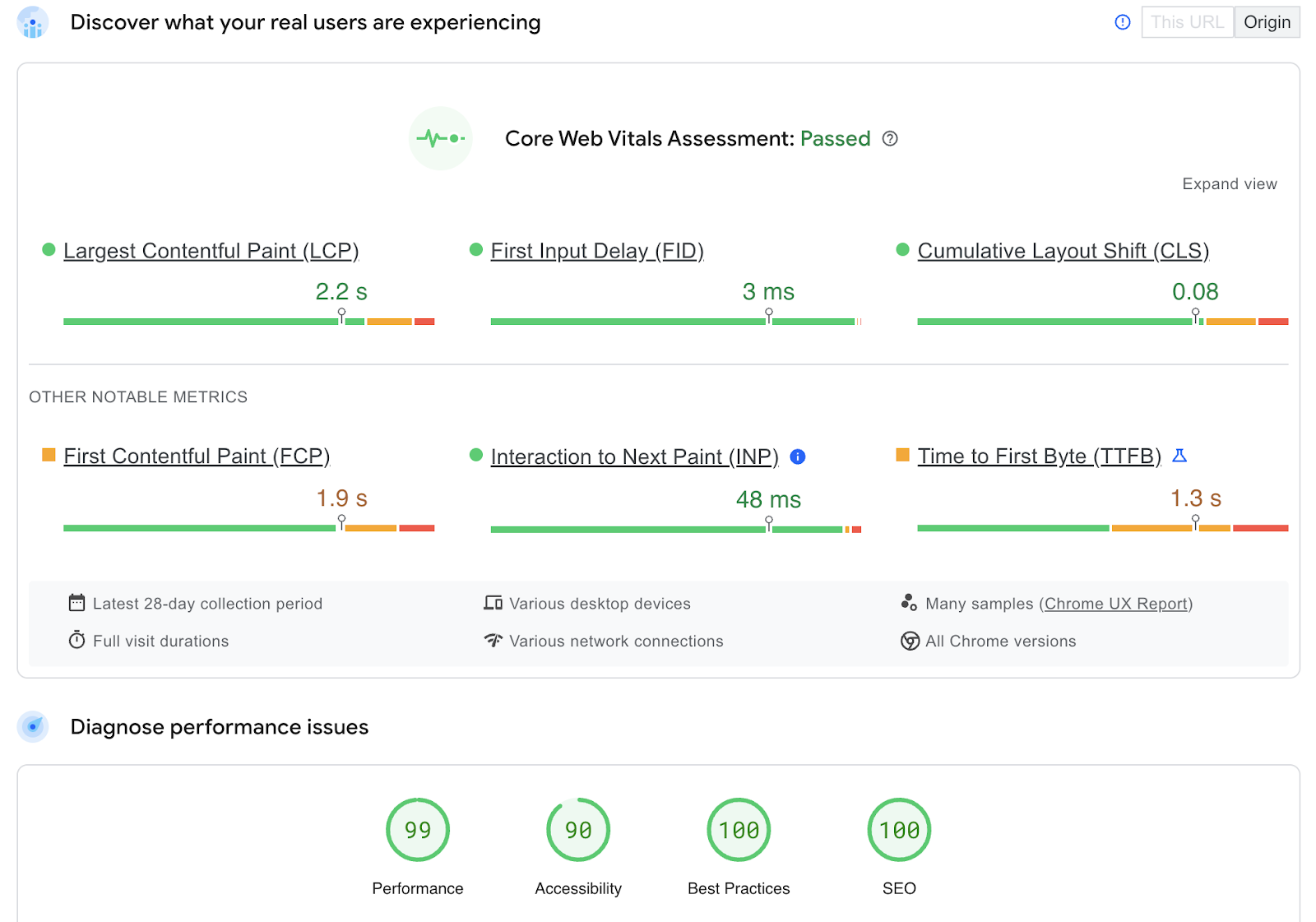The image size is (1316, 922).
Task: Click the calendar icon for collection period
Action: [x=76, y=603]
